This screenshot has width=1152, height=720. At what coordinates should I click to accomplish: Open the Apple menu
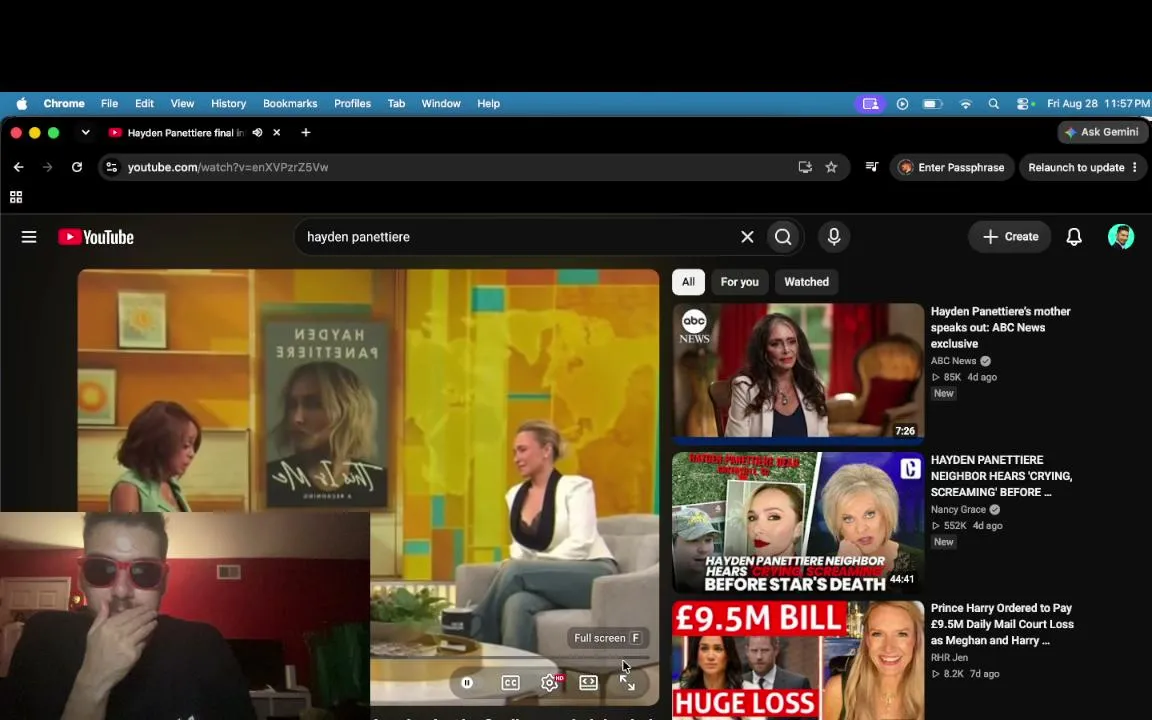(x=22, y=104)
